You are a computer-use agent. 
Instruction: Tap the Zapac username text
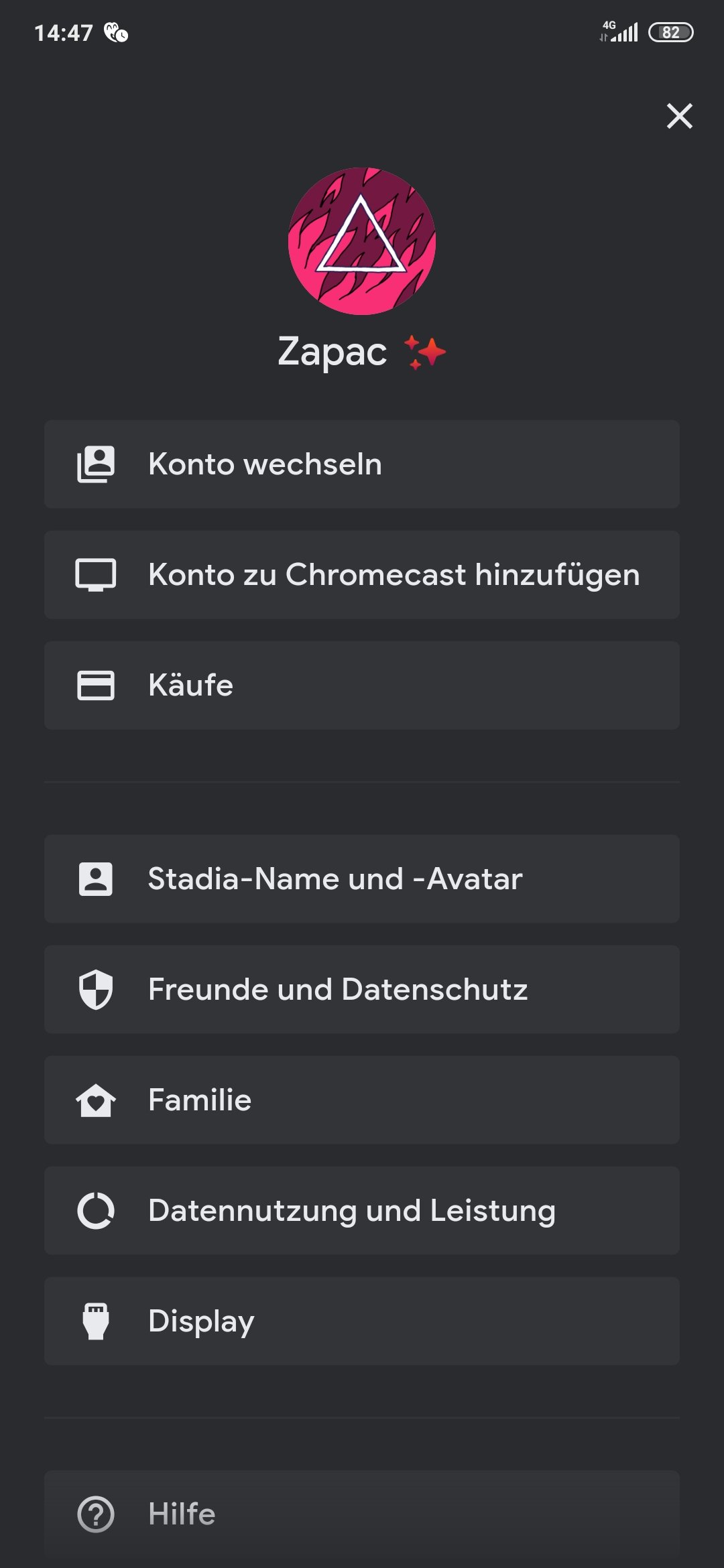(333, 352)
